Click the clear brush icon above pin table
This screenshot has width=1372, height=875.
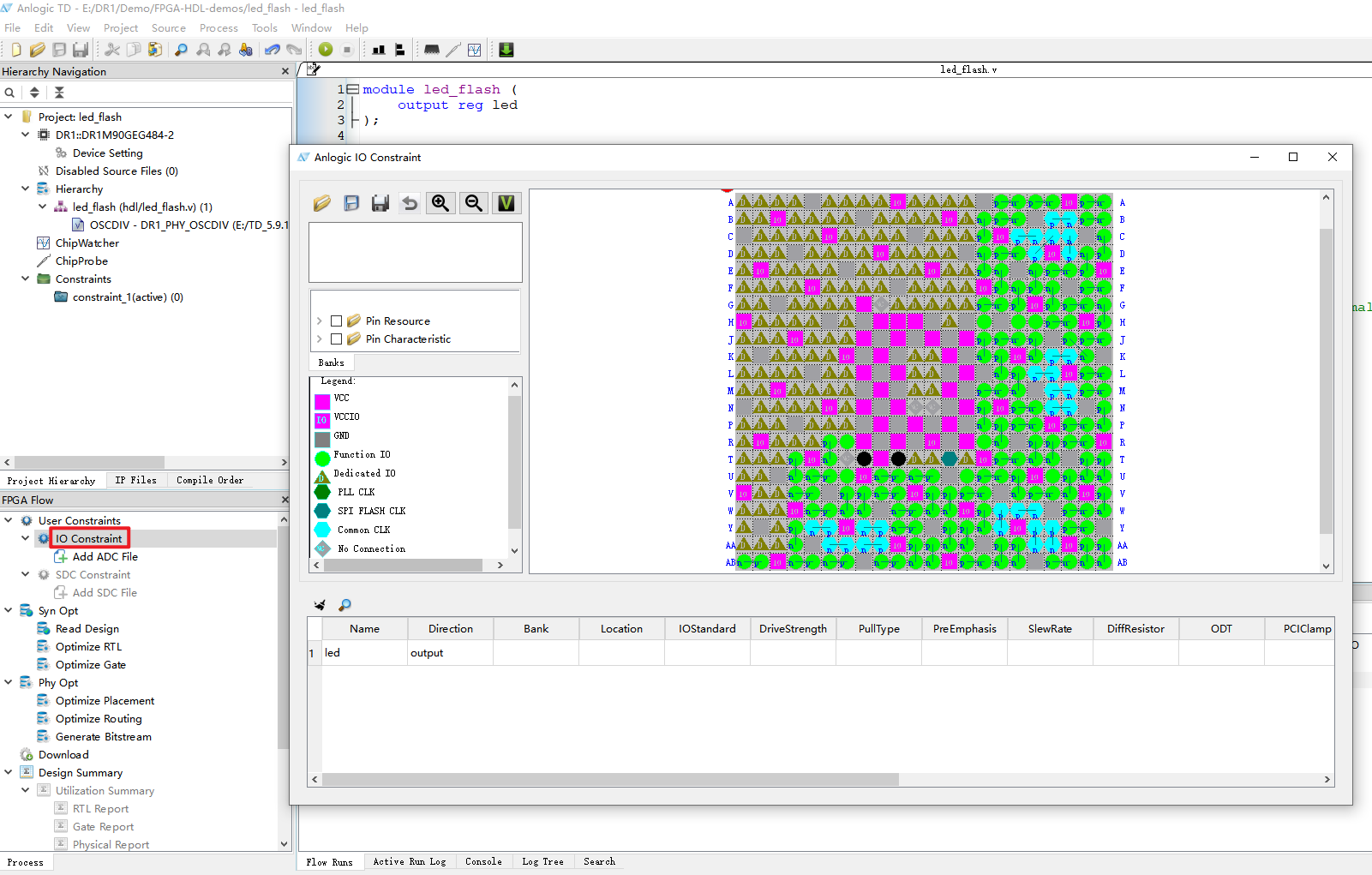[320, 605]
